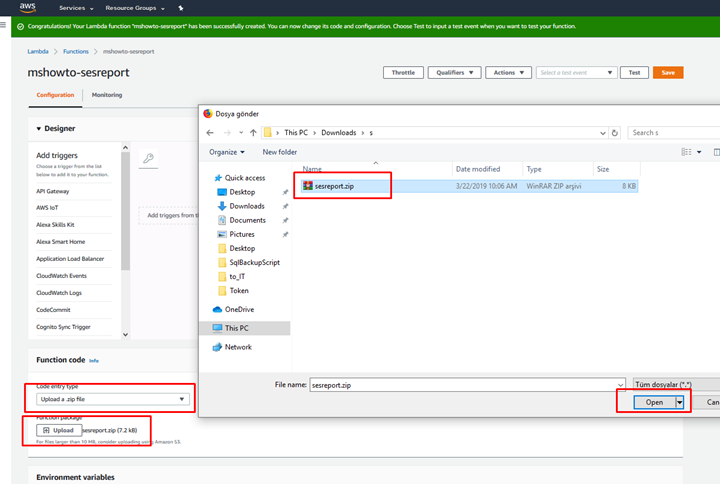The width and height of the screenshot is (720, 484).
Task: Select This PC in navigation pane
Action: (x=236, y=328)
